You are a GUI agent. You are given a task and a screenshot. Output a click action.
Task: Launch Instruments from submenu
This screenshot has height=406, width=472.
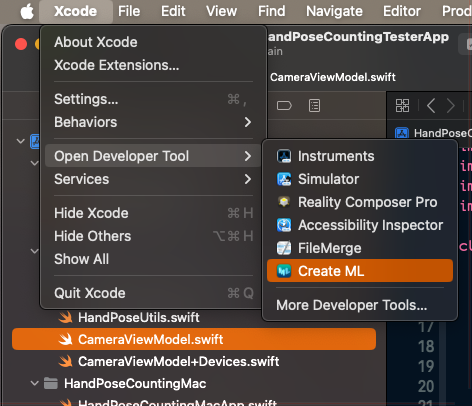(x=360, y=156)
